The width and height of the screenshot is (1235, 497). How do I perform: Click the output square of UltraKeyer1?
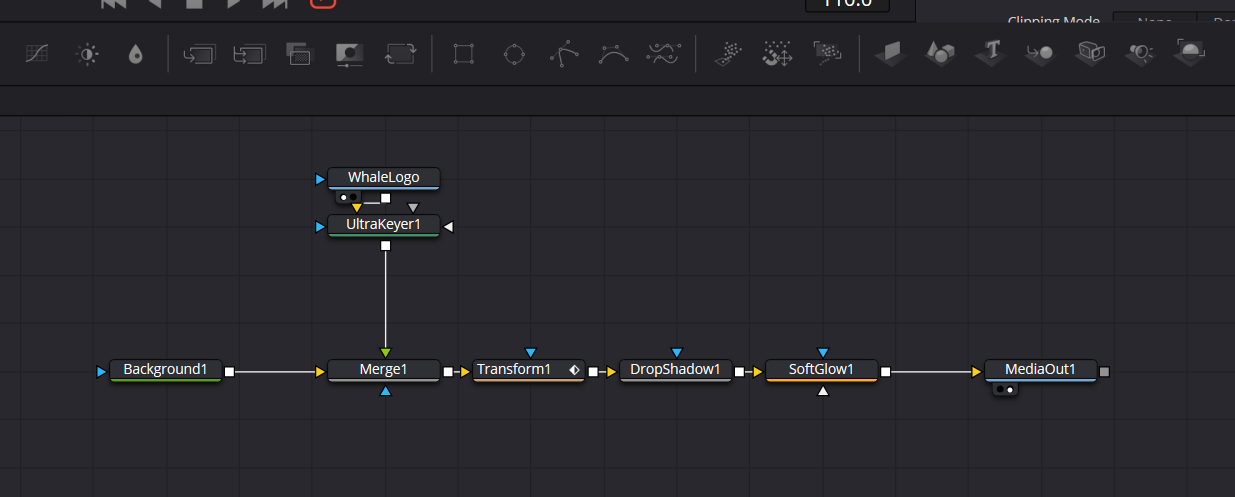(385, 246)
